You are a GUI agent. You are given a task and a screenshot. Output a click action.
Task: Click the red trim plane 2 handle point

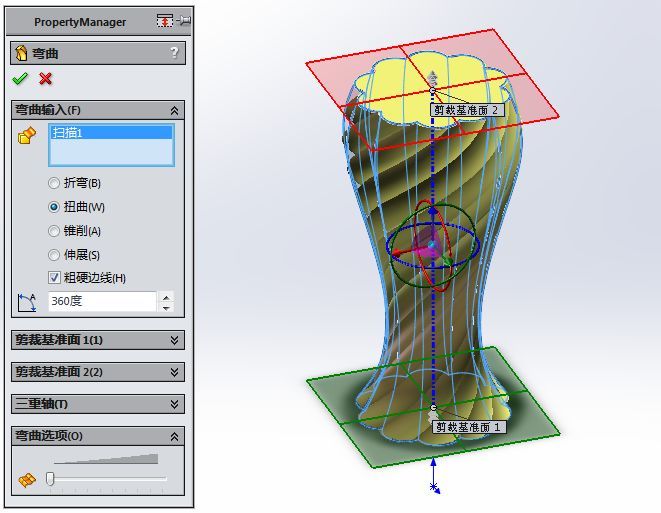(432, 90)
